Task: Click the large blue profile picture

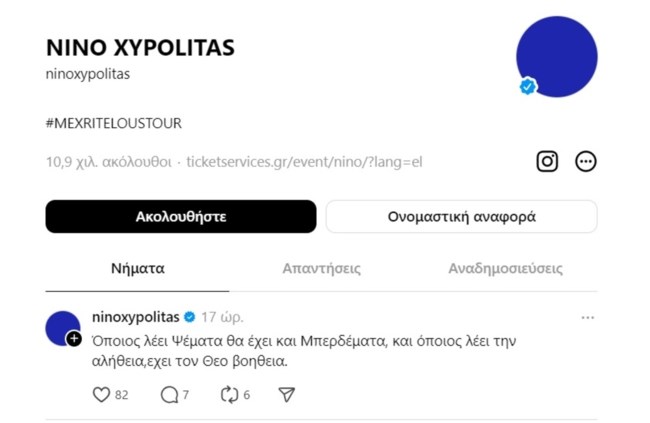Action: click(x=556, y=56)
